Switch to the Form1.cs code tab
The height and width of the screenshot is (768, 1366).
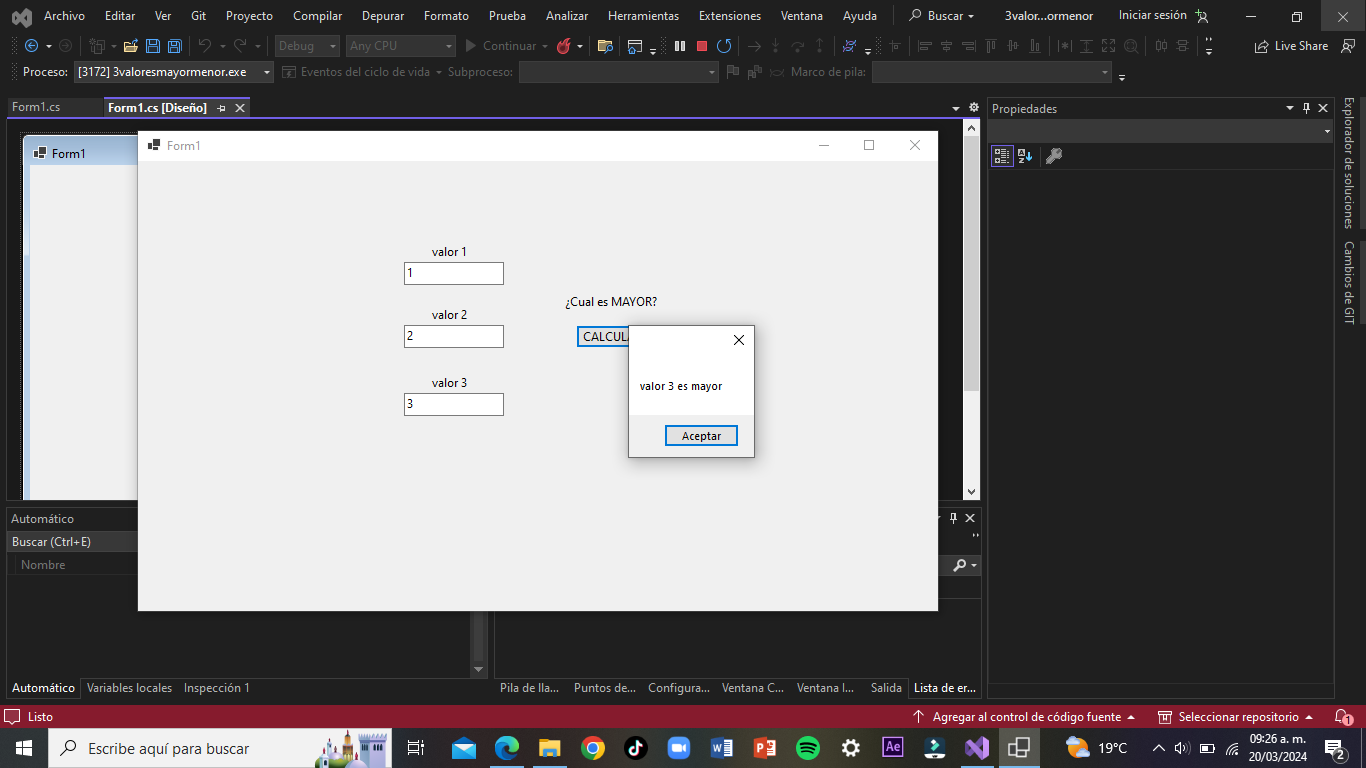tap(36, 107)
